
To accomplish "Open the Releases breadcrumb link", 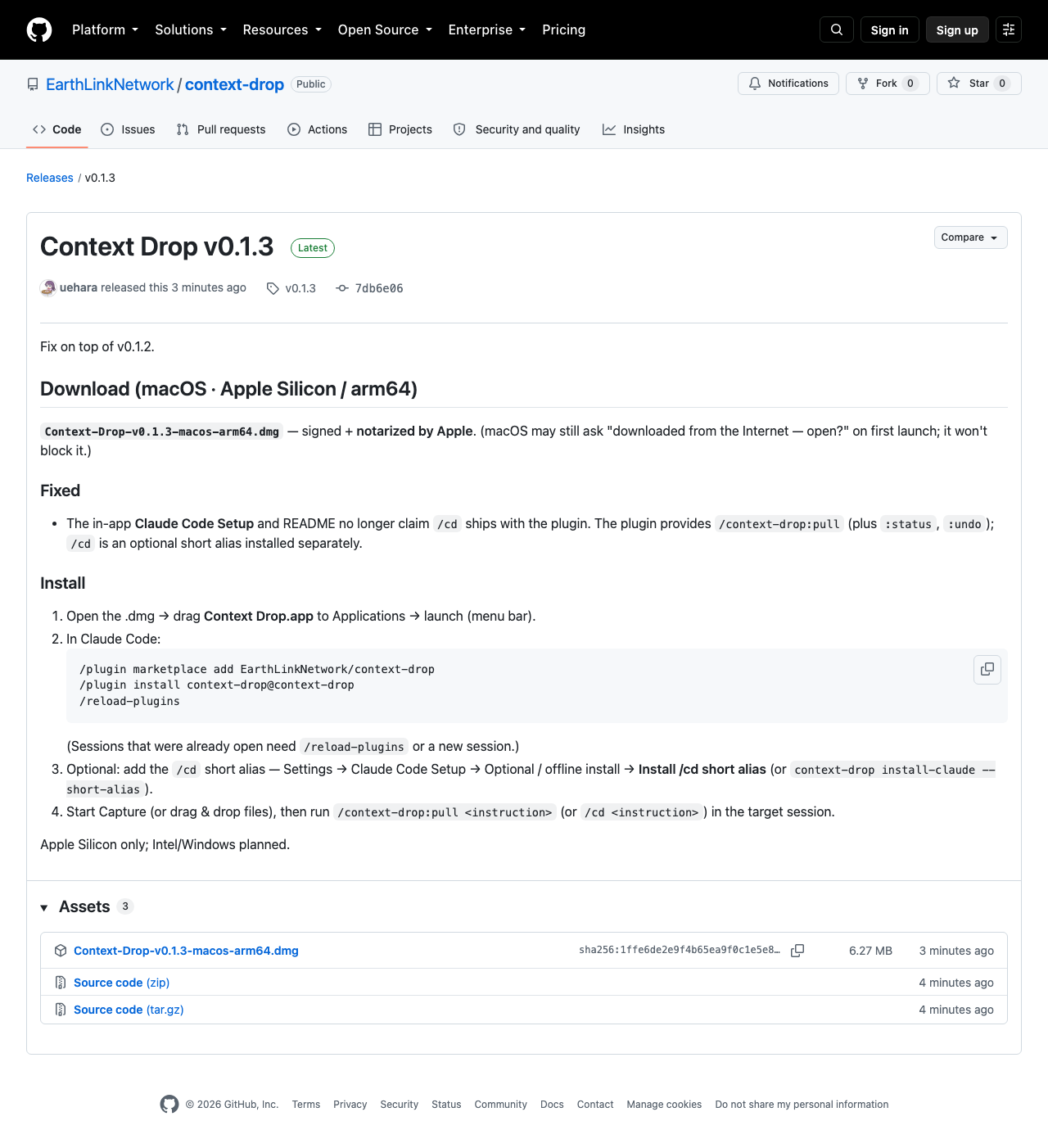I will (50, 178).
